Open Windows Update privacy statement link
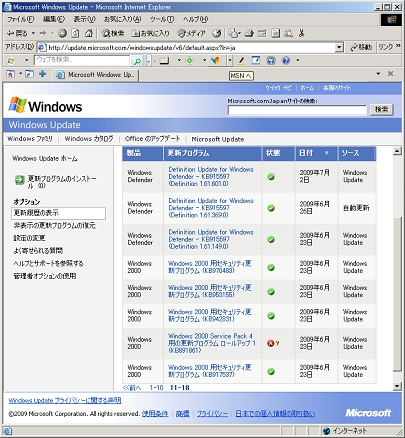Viewport: 405px width, 438px height. 65,400
